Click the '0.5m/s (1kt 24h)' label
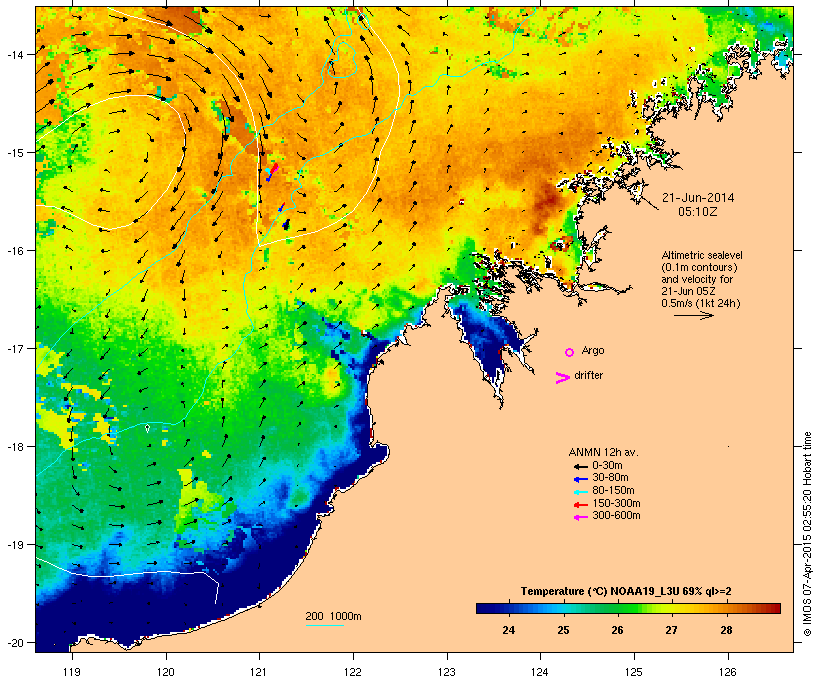The width and height of the screenshot is (820, 680). tap(701, 303)
